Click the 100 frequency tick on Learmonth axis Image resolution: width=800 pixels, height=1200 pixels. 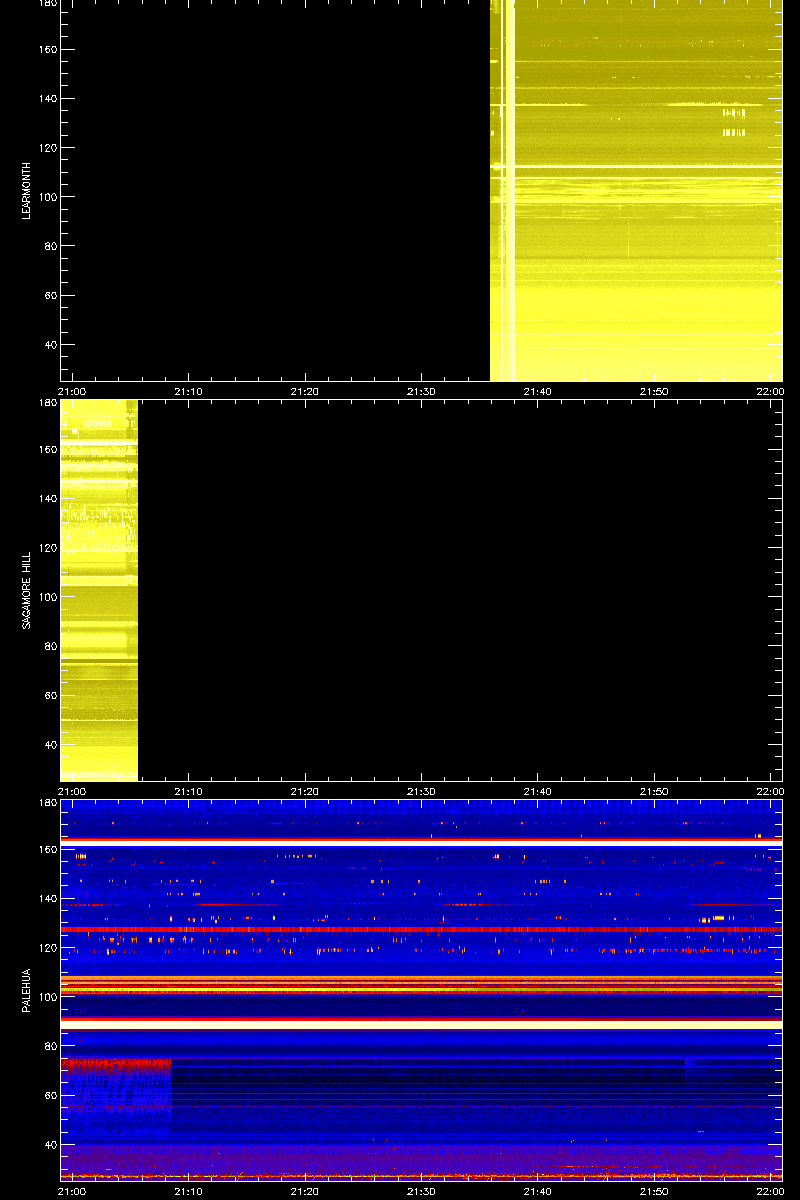tap(46, 197)
